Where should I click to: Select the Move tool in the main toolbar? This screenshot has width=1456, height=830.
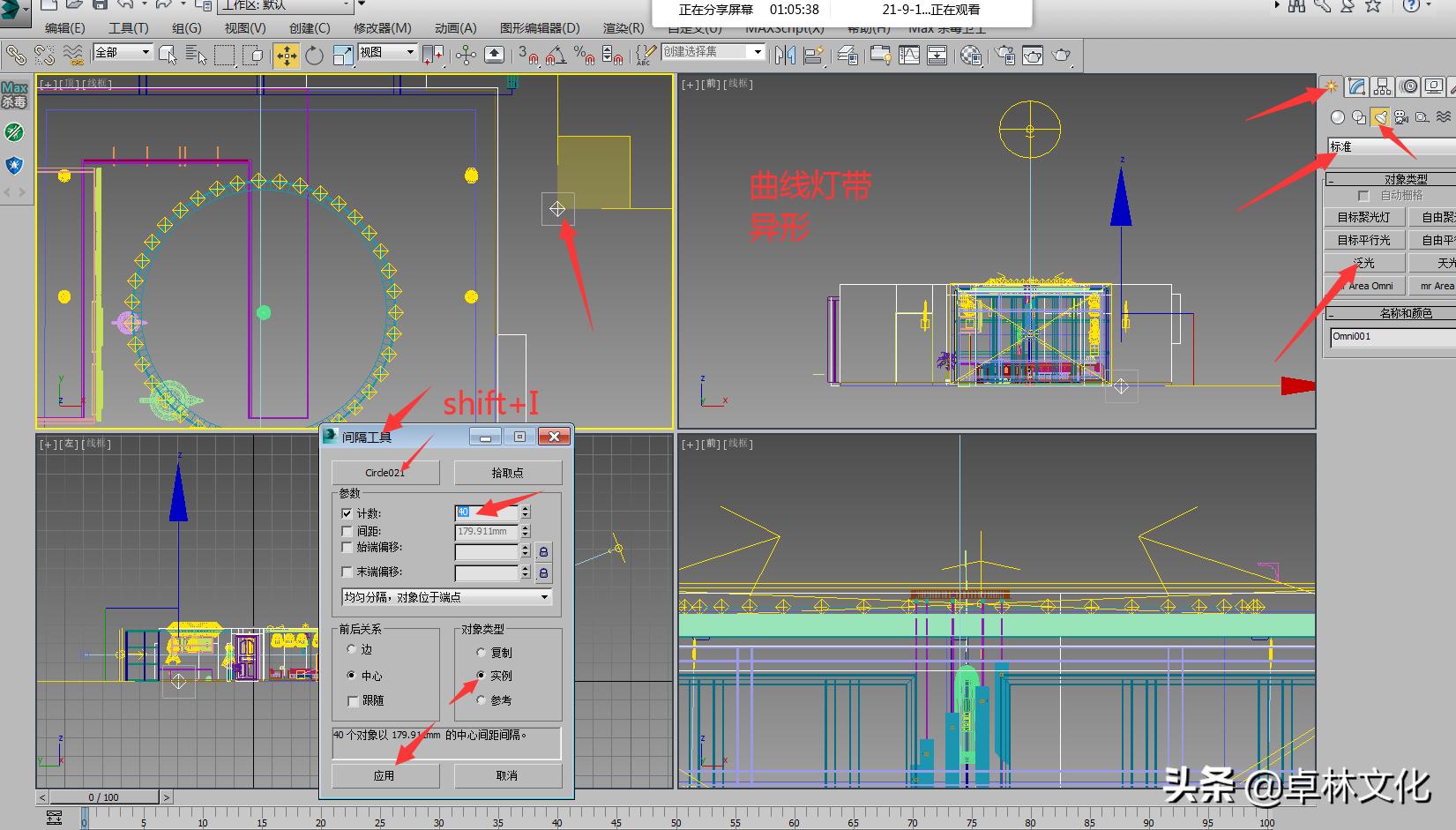(287, 56)
